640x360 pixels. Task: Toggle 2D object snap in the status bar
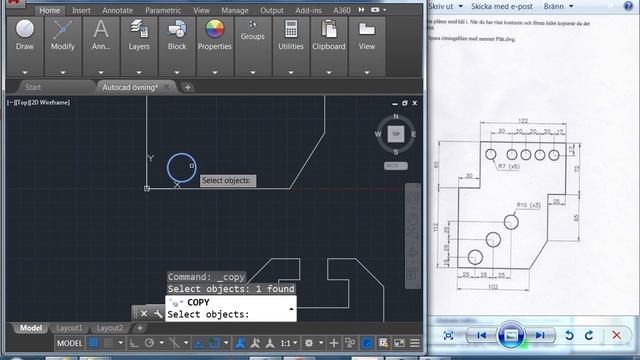(x=214, y=343)
